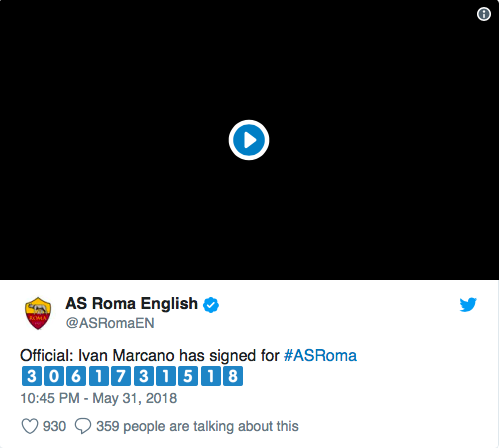Click the last blue digit emoji 8
The image size is (499, 448).
(233, 376)
